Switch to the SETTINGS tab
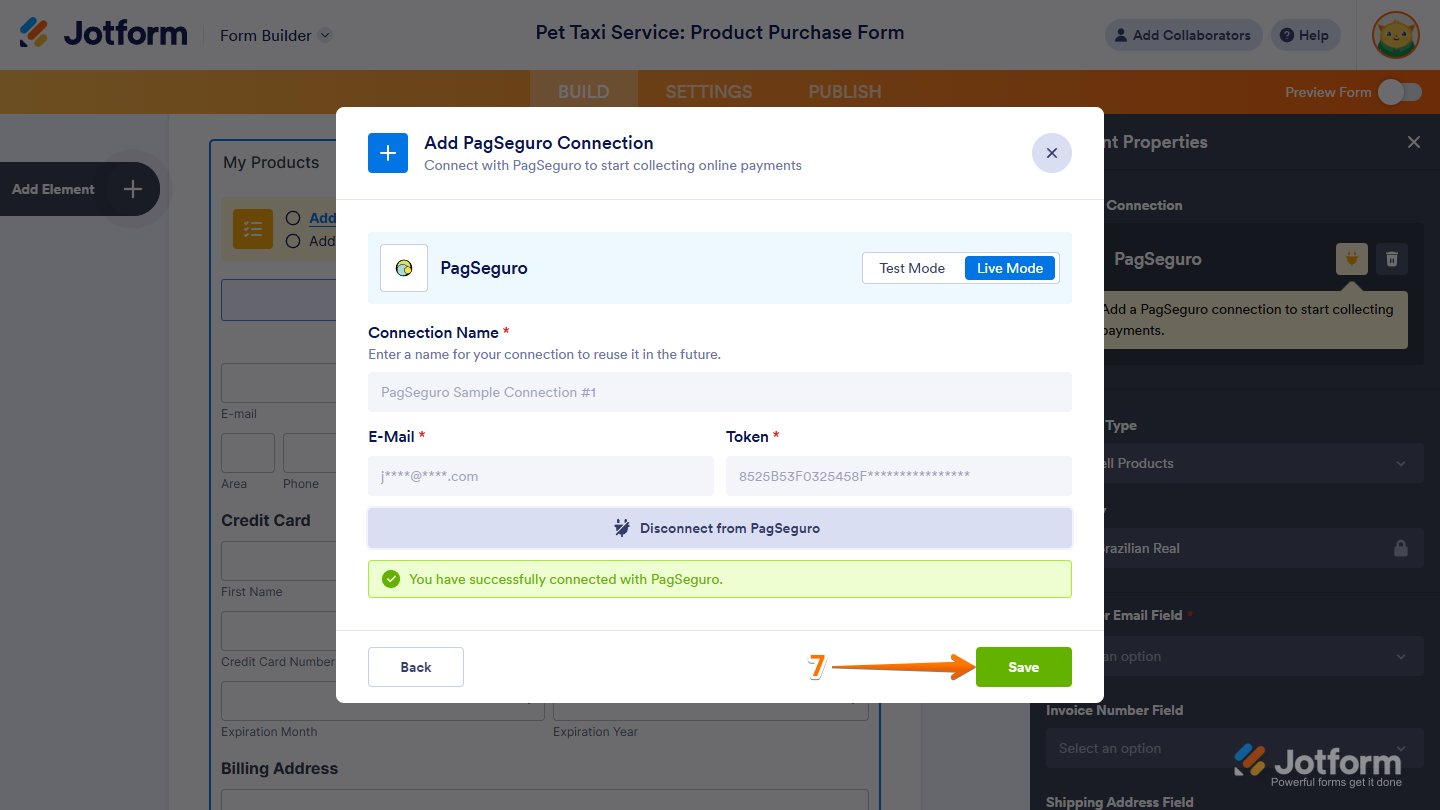 click(708, 92)
